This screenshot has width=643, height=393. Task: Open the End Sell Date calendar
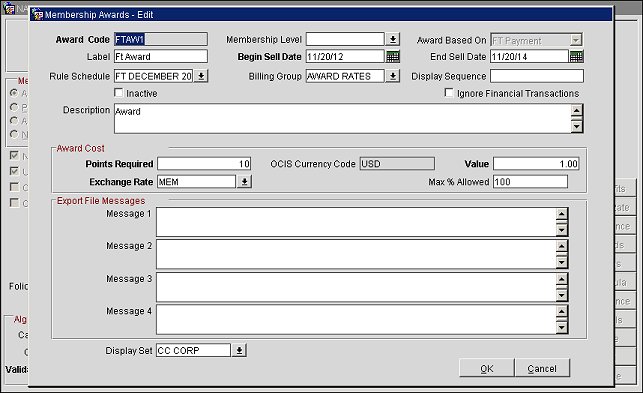pyautogui.click(x=576, y=57)
